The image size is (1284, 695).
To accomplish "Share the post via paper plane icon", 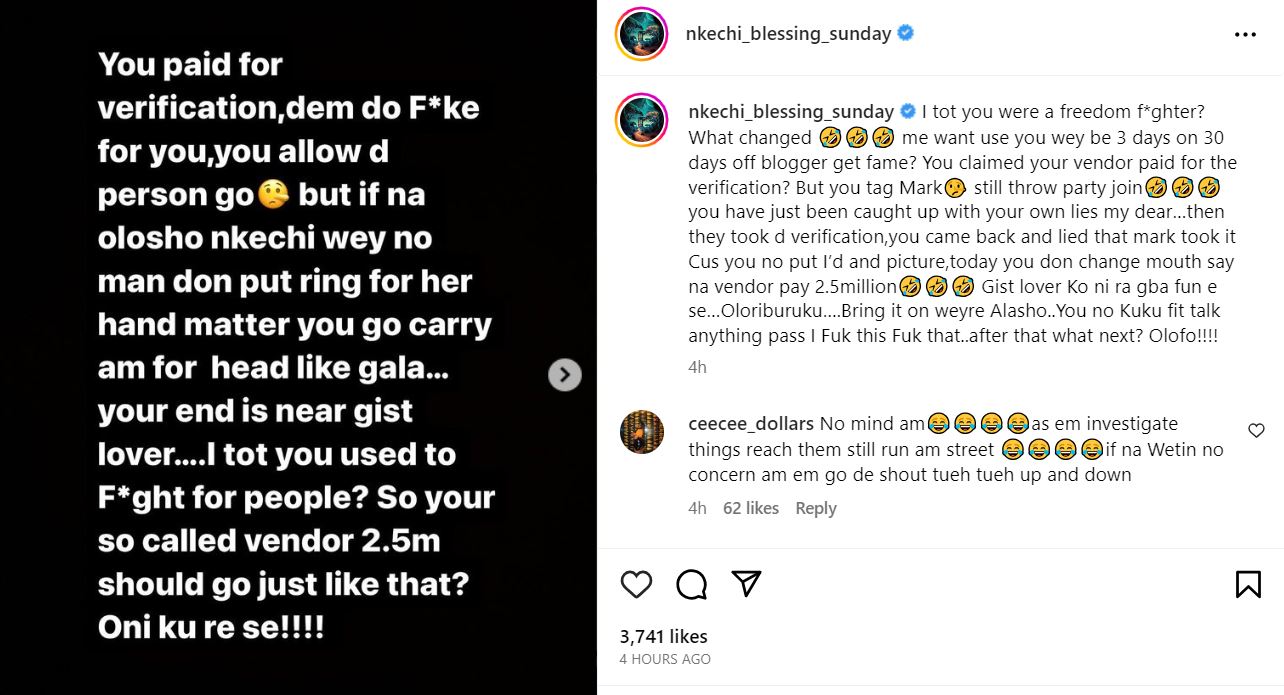I will (x=746, y=584).
